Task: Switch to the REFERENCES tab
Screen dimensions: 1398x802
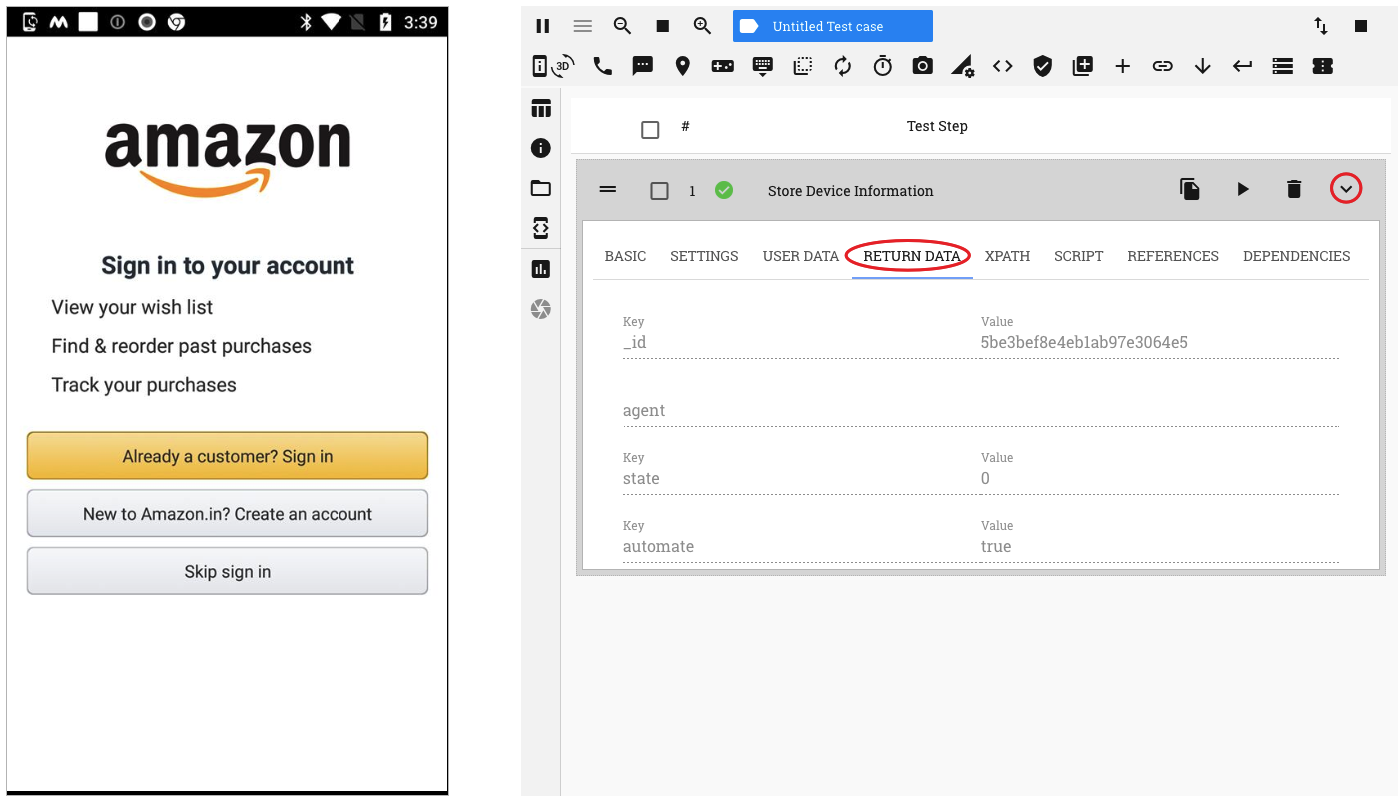Action: pos(1173,256)
